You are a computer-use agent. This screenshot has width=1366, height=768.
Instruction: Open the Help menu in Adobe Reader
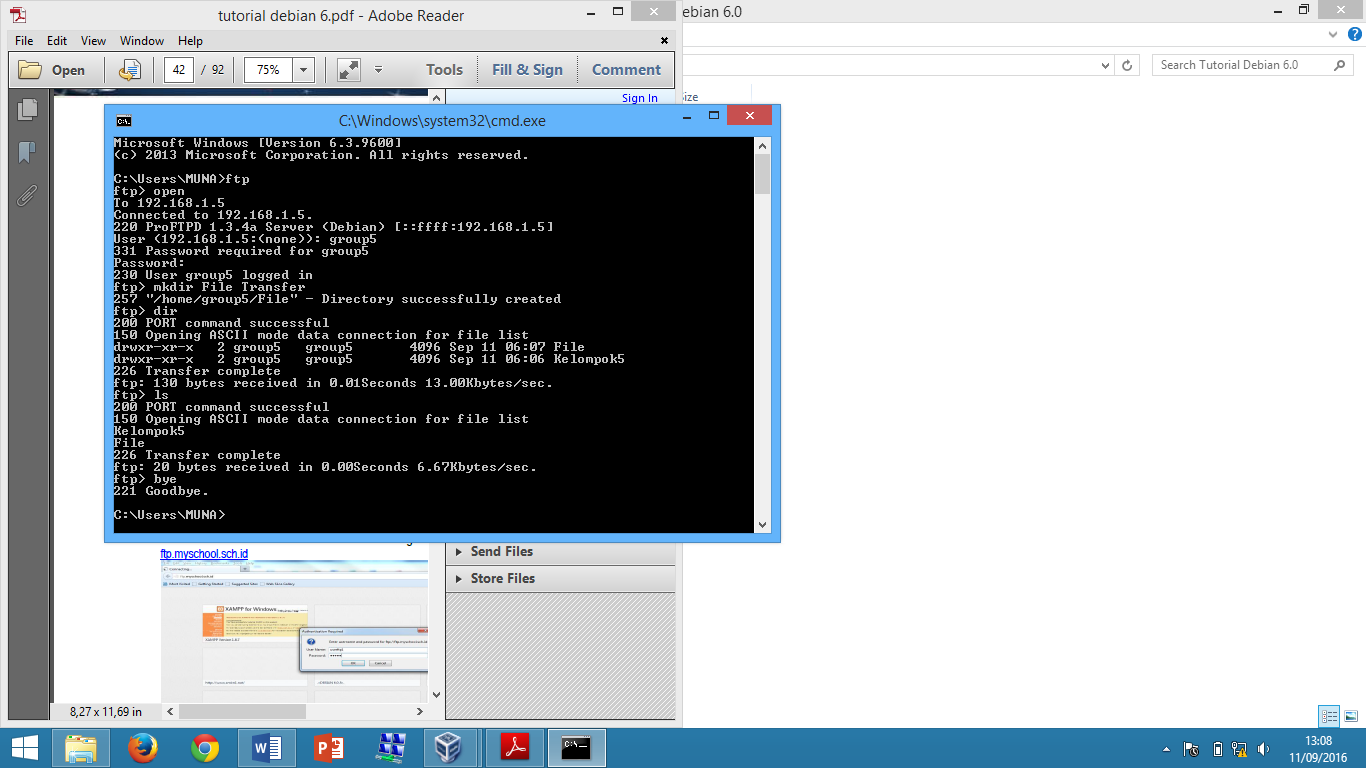(190, 41)
